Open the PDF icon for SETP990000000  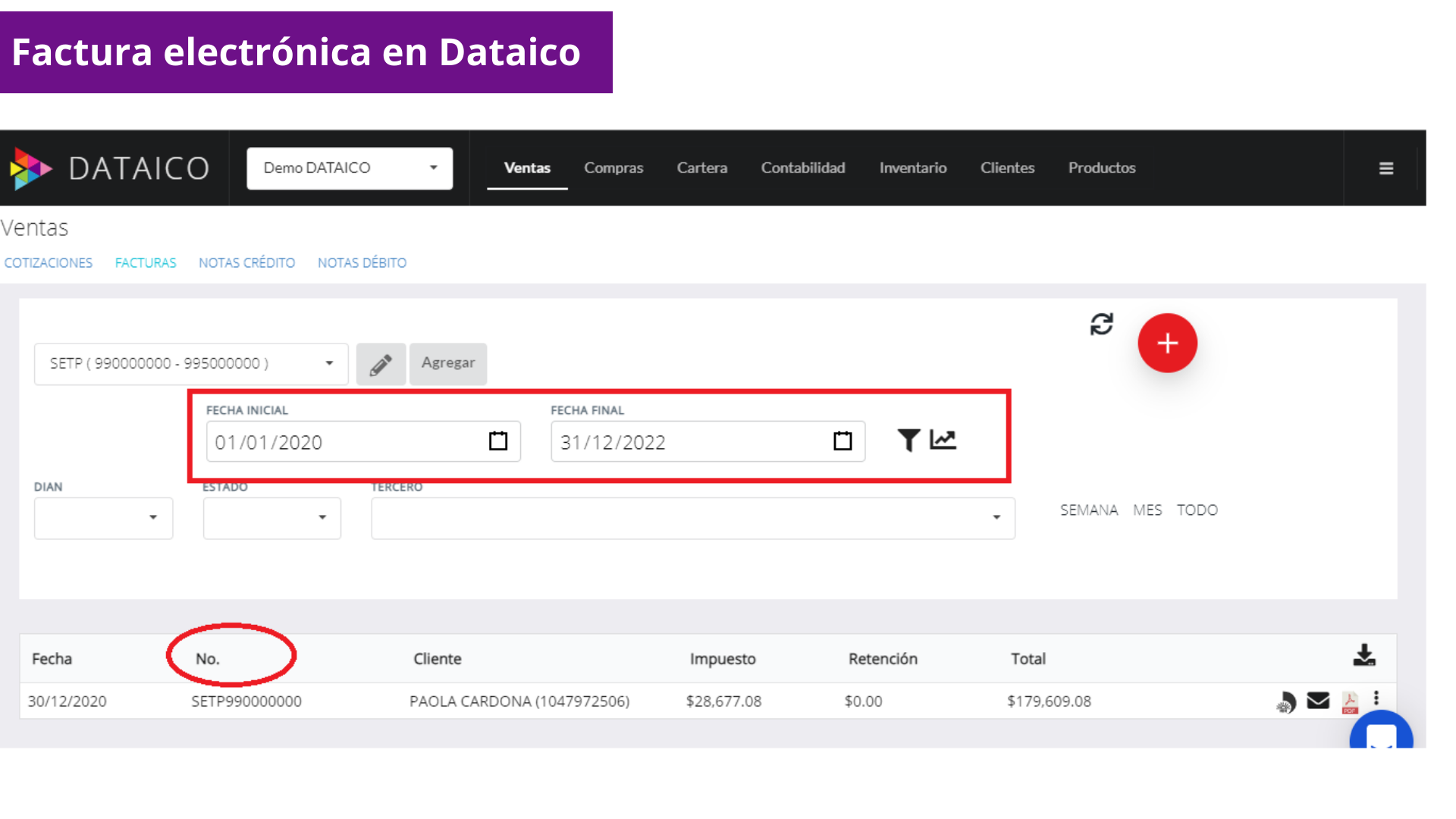(x=1350, y=702)
